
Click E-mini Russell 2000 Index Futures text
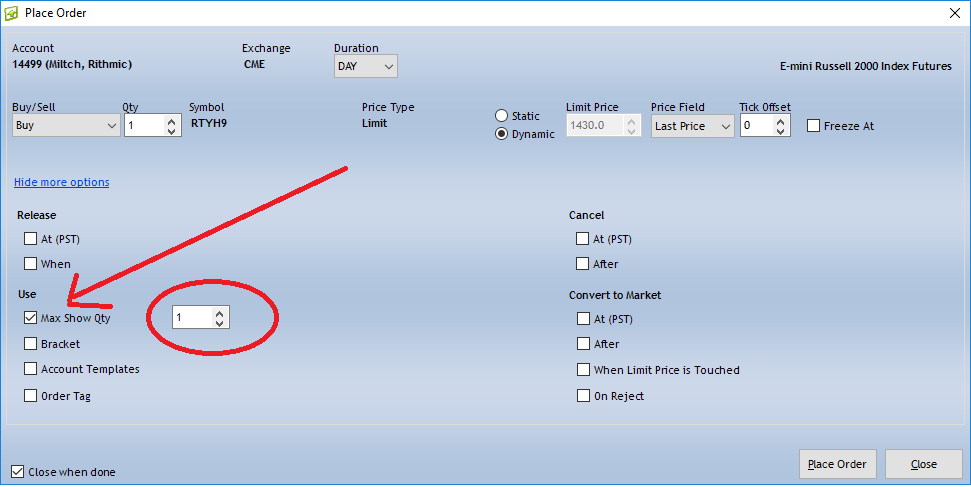(x=866, y=66)
